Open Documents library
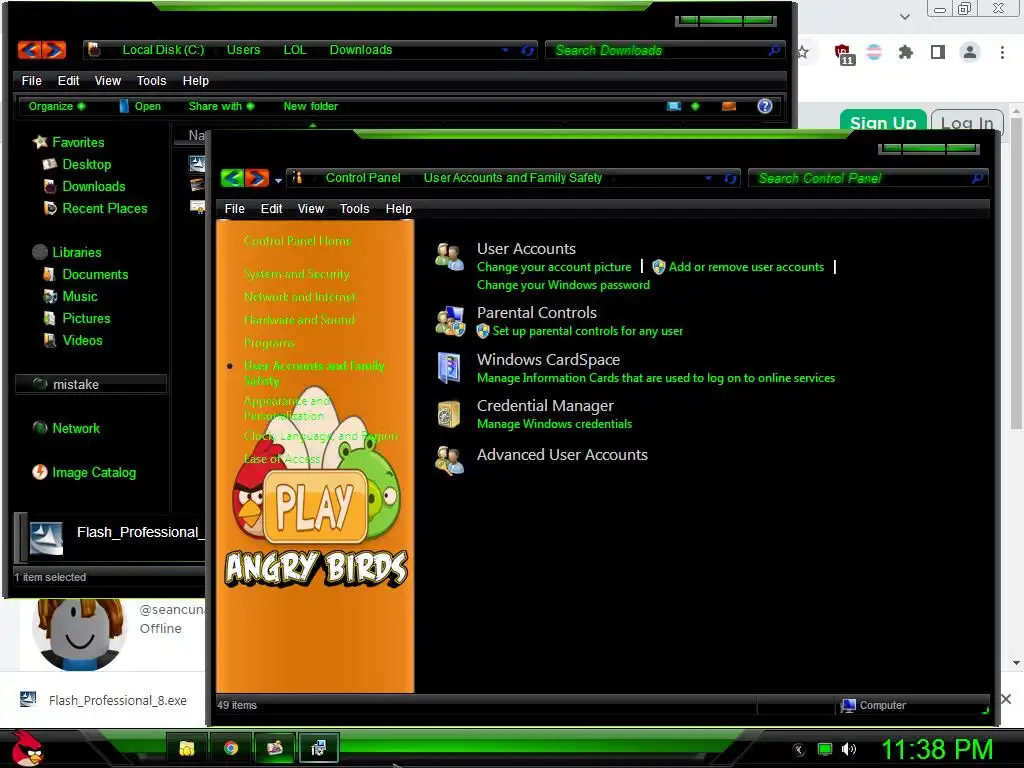Screen dimensions: 1024x768 tap(95, 274)
